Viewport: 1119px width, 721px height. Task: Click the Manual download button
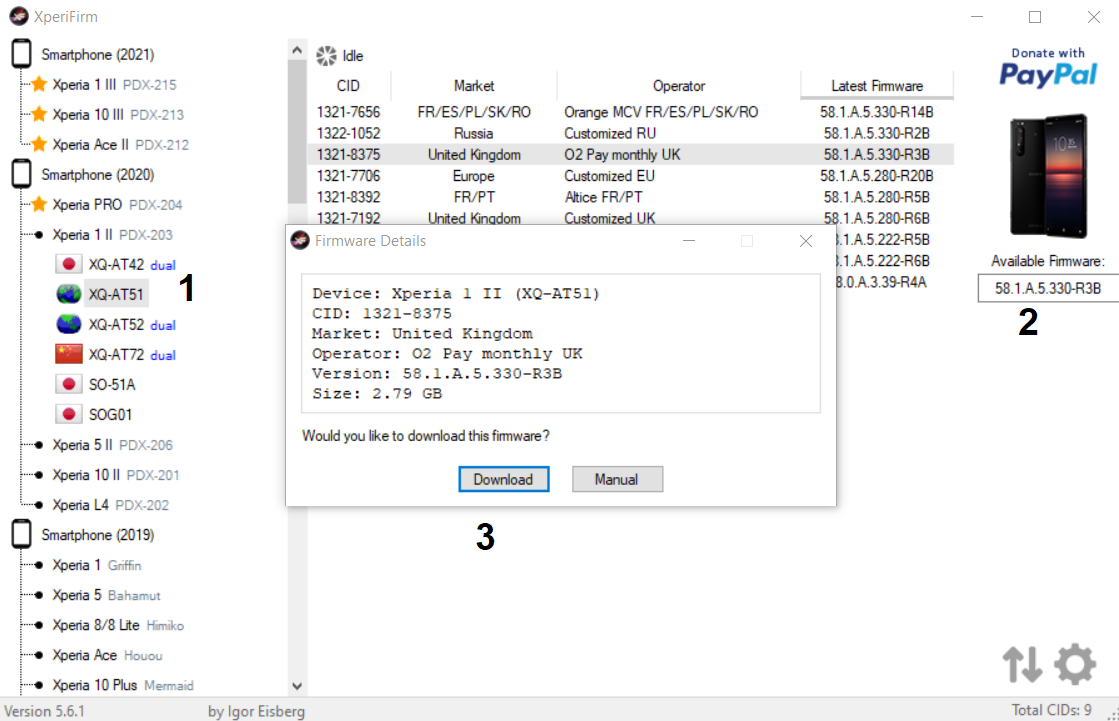(617, 479)
